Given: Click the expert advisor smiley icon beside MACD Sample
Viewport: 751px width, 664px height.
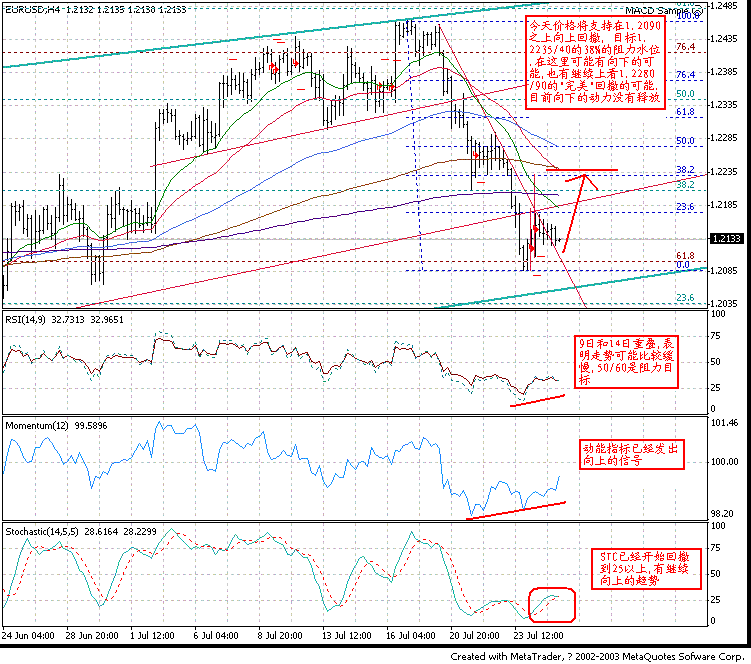Looking at the screenshot, I should point(698,10).
